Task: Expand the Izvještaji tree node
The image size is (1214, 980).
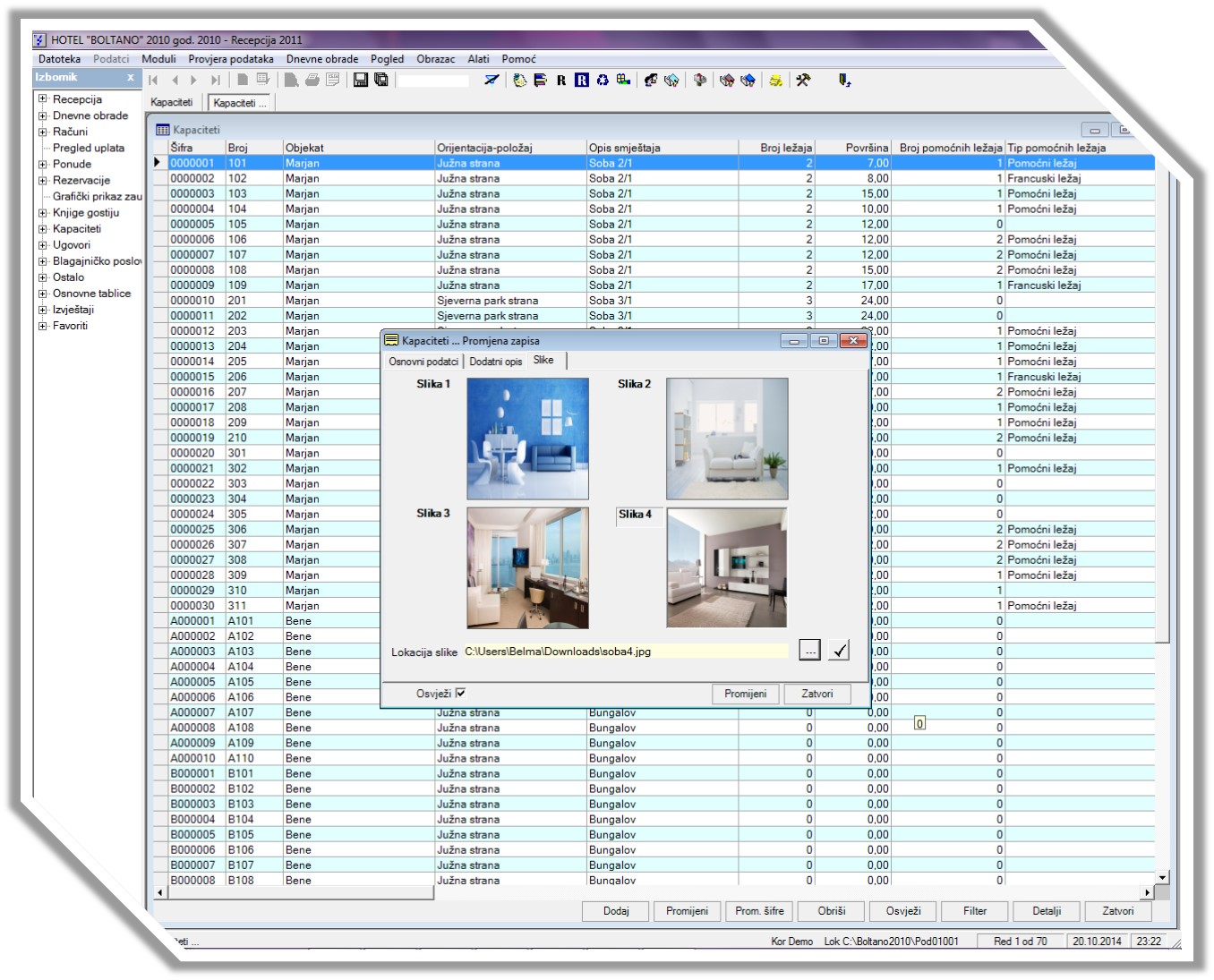Action: 42,310
